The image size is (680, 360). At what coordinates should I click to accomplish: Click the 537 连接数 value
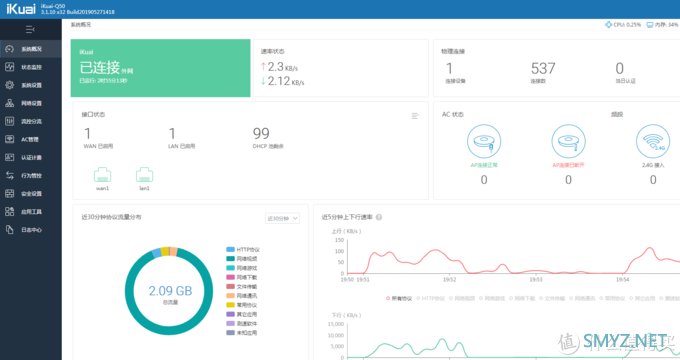[543, 68]
